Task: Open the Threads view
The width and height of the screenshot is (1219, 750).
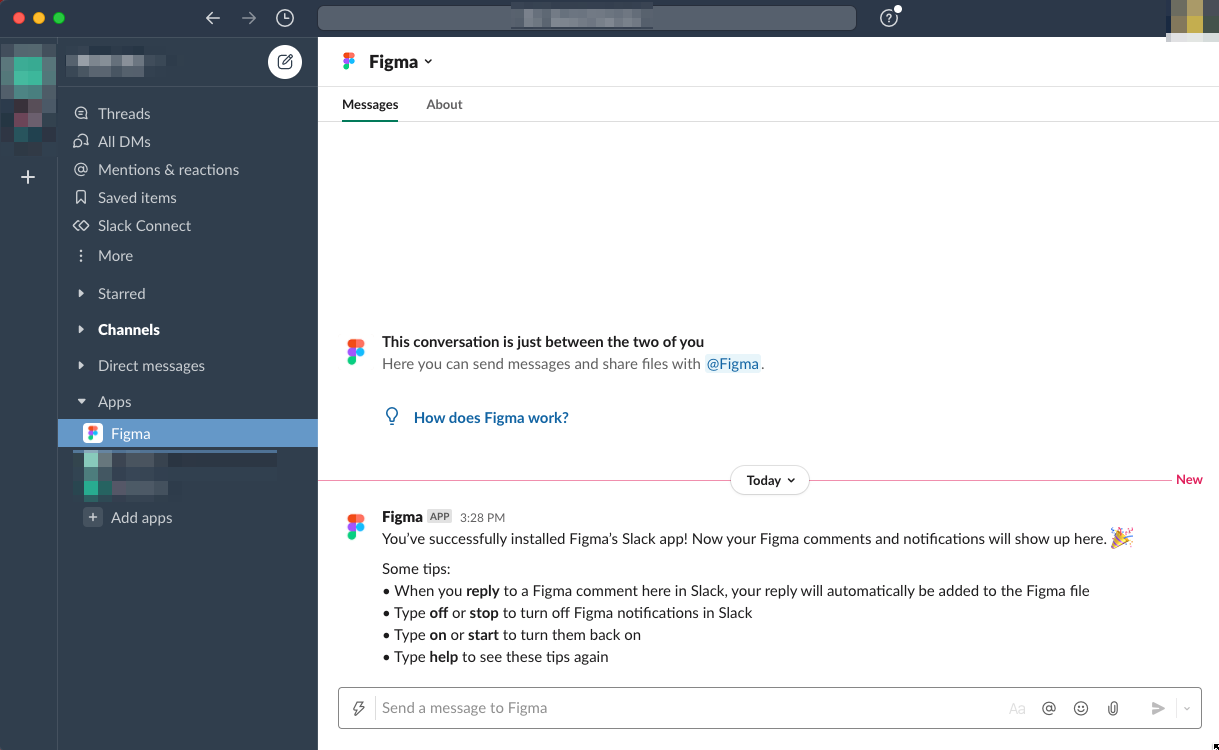Action: [124, 113]
